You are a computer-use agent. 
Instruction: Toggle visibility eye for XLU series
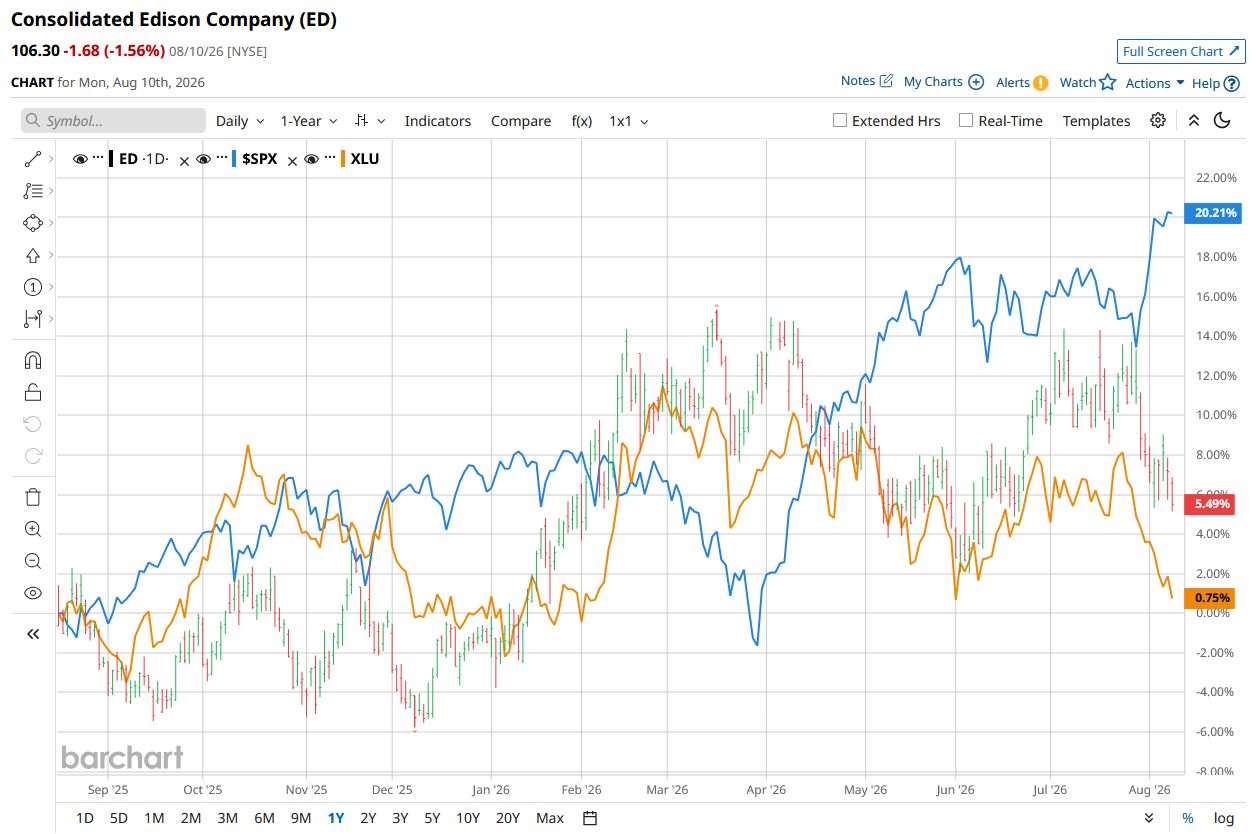pos(312,158)
